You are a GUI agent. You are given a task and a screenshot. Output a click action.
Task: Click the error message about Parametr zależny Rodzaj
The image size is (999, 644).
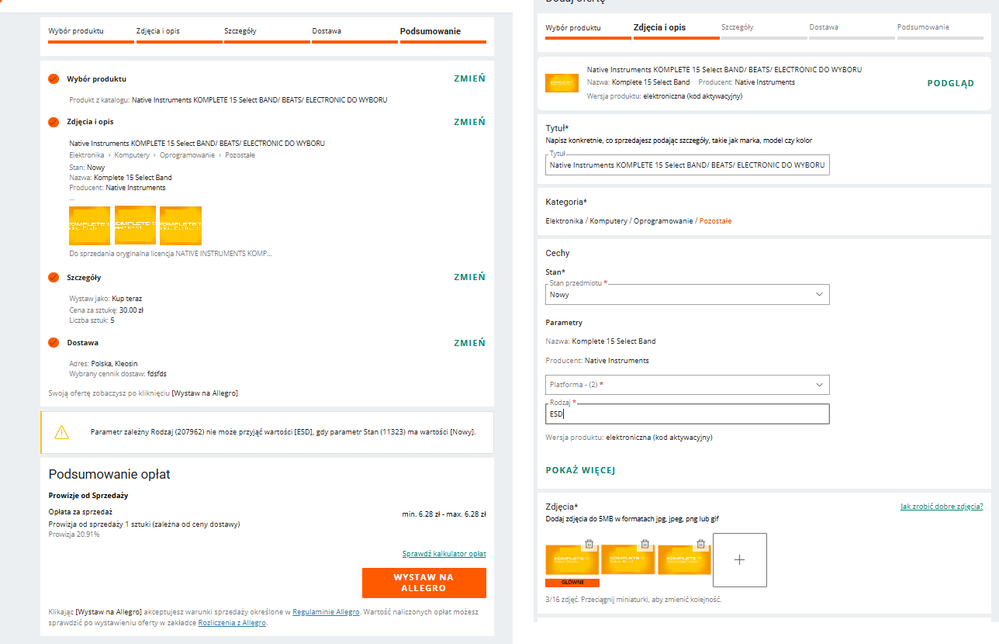tap(283, 432)
